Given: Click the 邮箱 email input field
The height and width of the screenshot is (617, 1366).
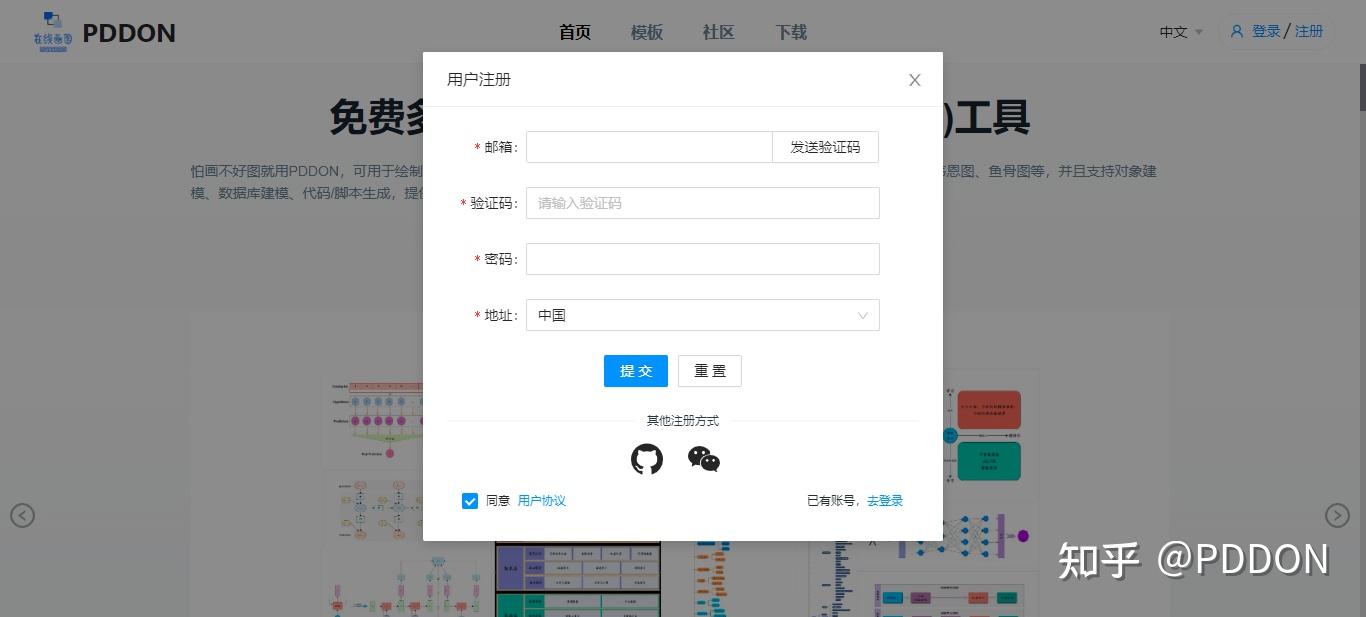Looking at the screenshot, I should pos(648,146).
